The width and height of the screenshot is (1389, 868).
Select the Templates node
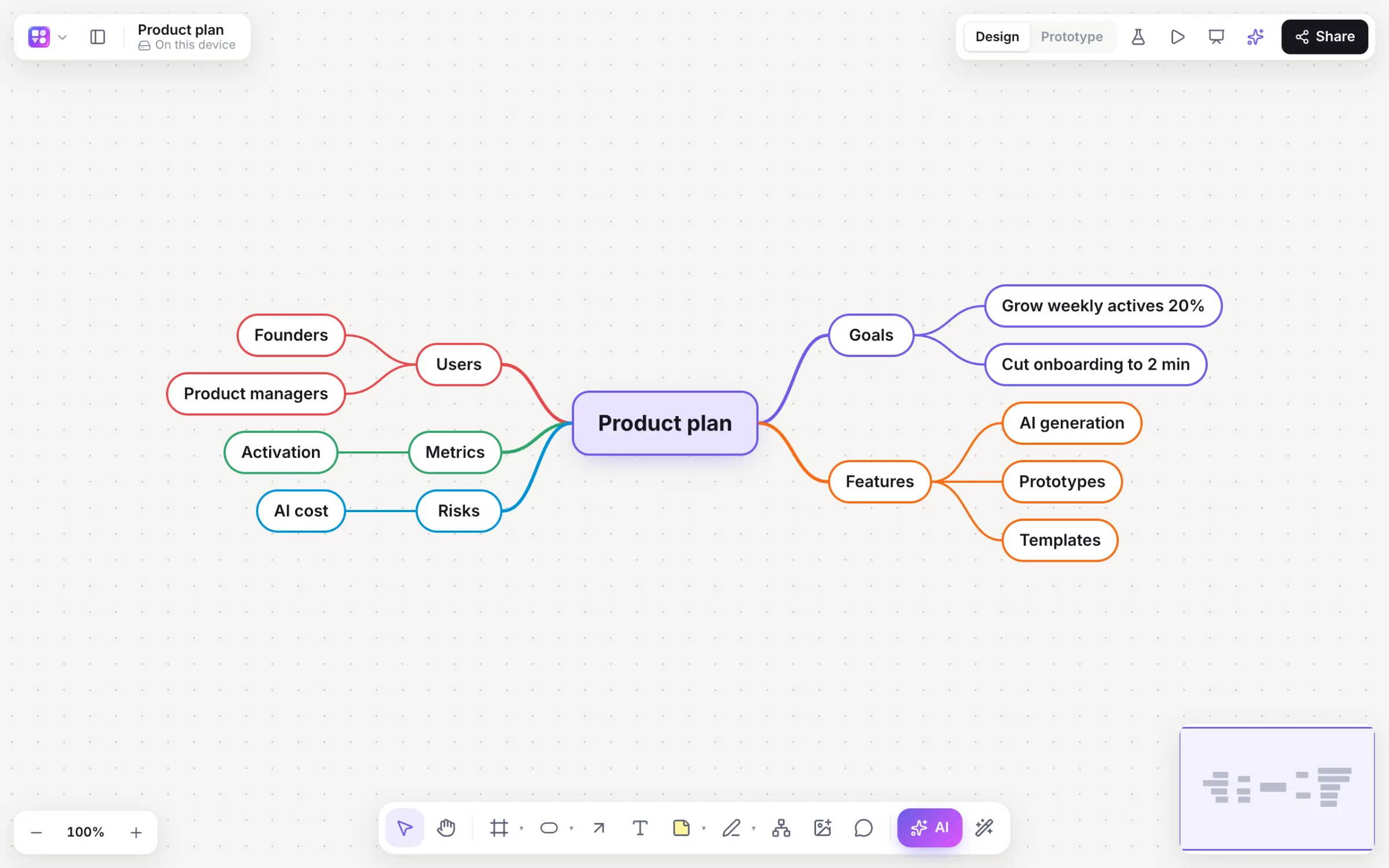1060,540
